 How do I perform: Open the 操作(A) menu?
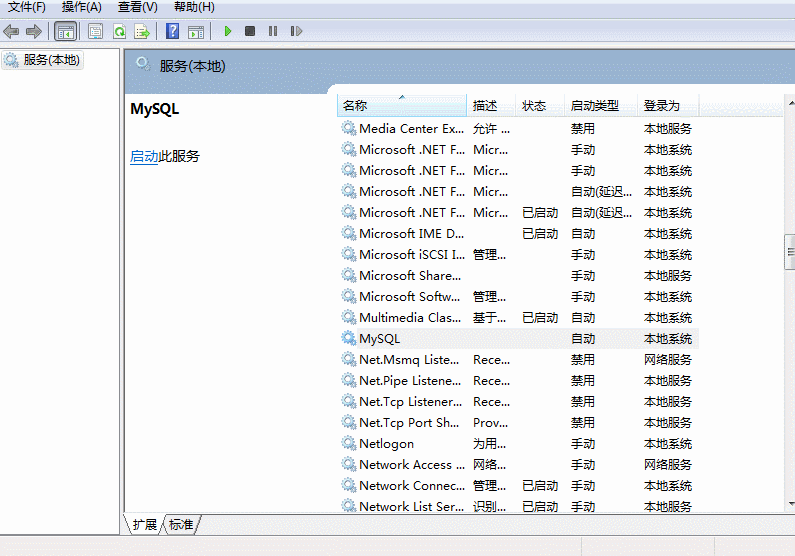(x=82, y=7)
